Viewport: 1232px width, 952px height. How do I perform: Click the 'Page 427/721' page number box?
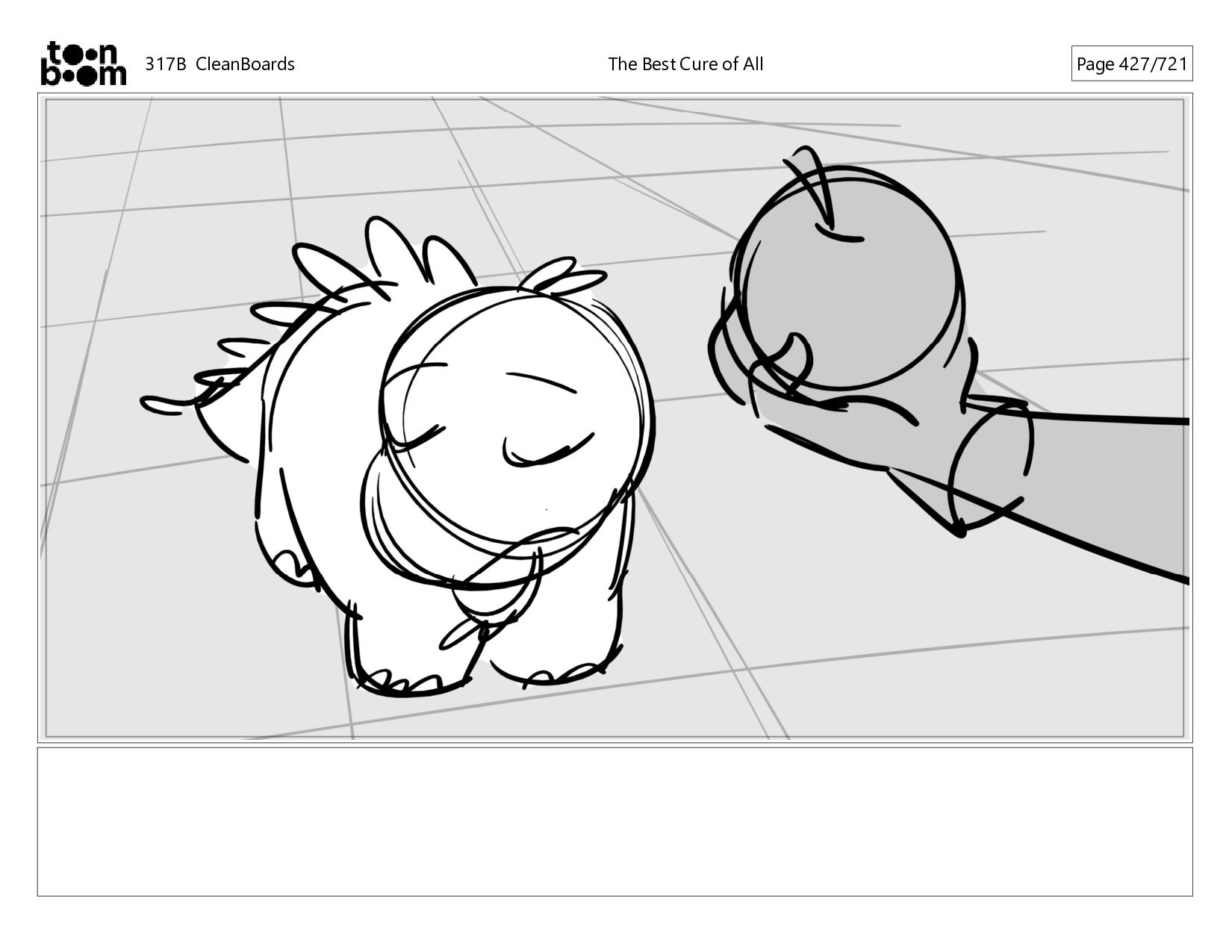[1131, 64]
